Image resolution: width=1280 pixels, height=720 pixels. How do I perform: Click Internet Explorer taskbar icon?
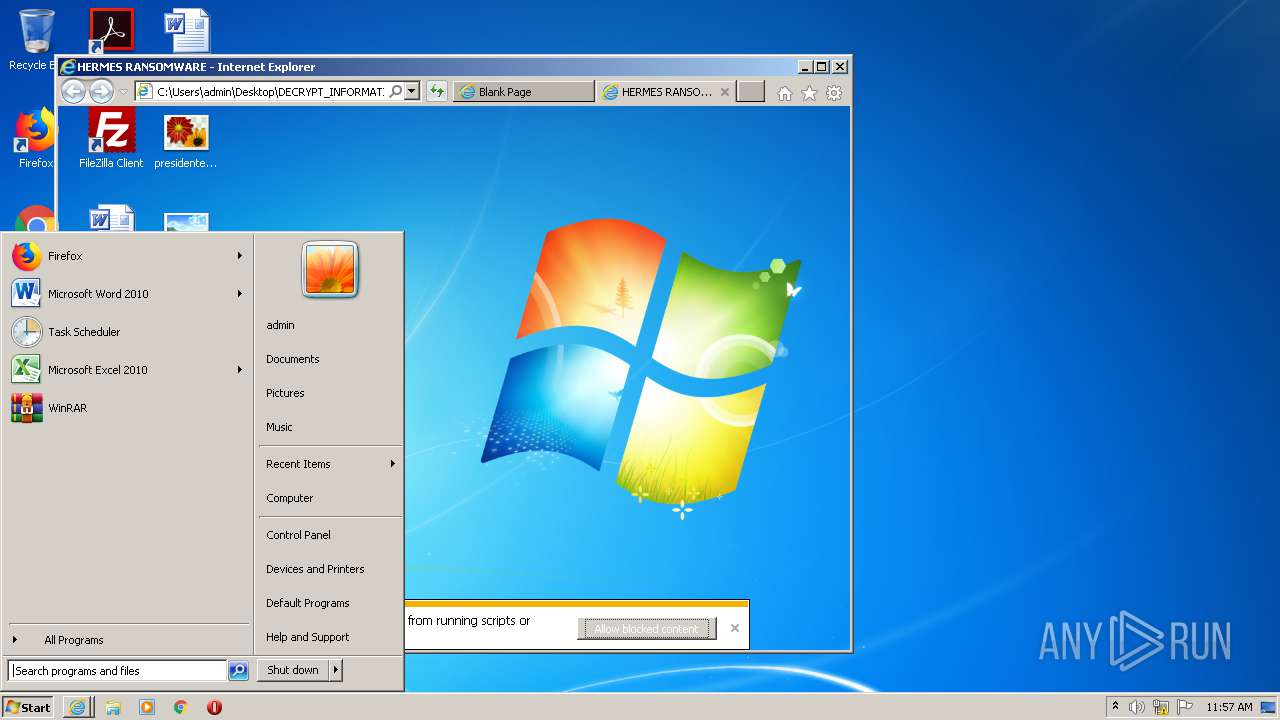coord(78,707)
